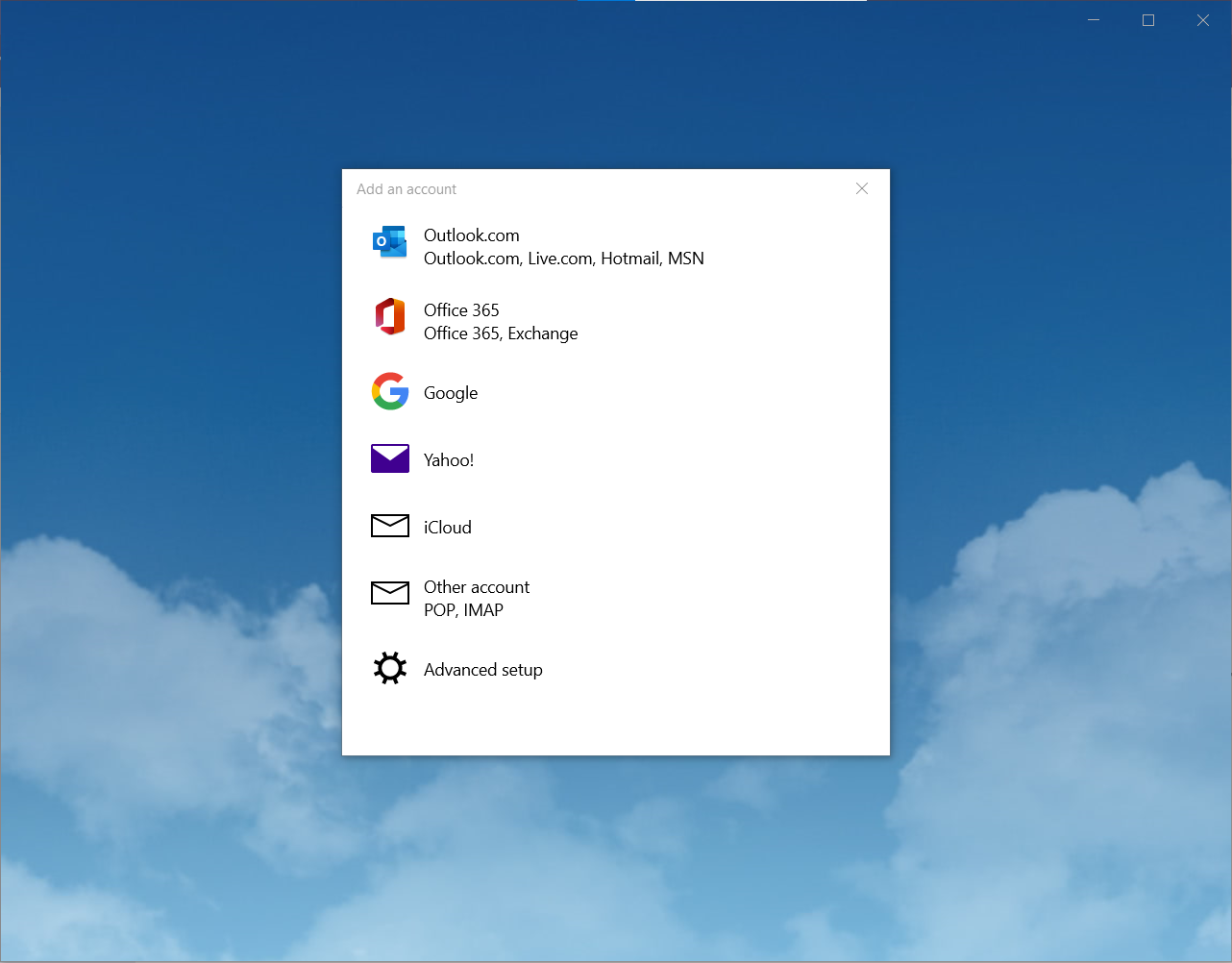Click the purple Yahoo envelope icon
Image resolution: width=1232 pixels, height=963 pixels.
click(x=390, y=458)
